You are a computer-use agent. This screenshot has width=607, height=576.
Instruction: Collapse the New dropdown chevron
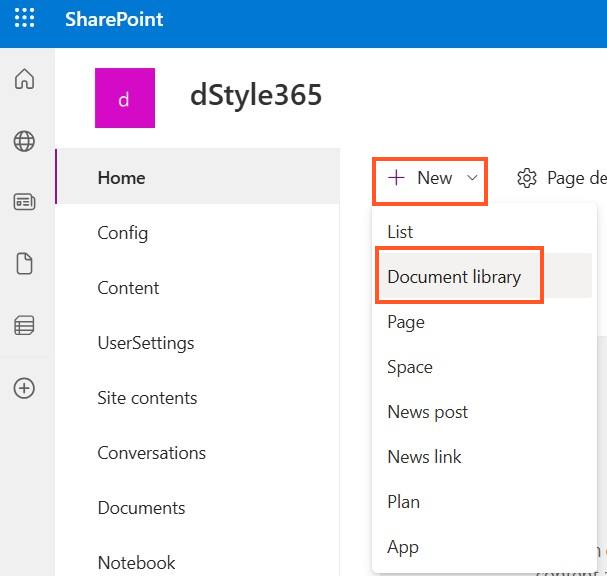472,178
